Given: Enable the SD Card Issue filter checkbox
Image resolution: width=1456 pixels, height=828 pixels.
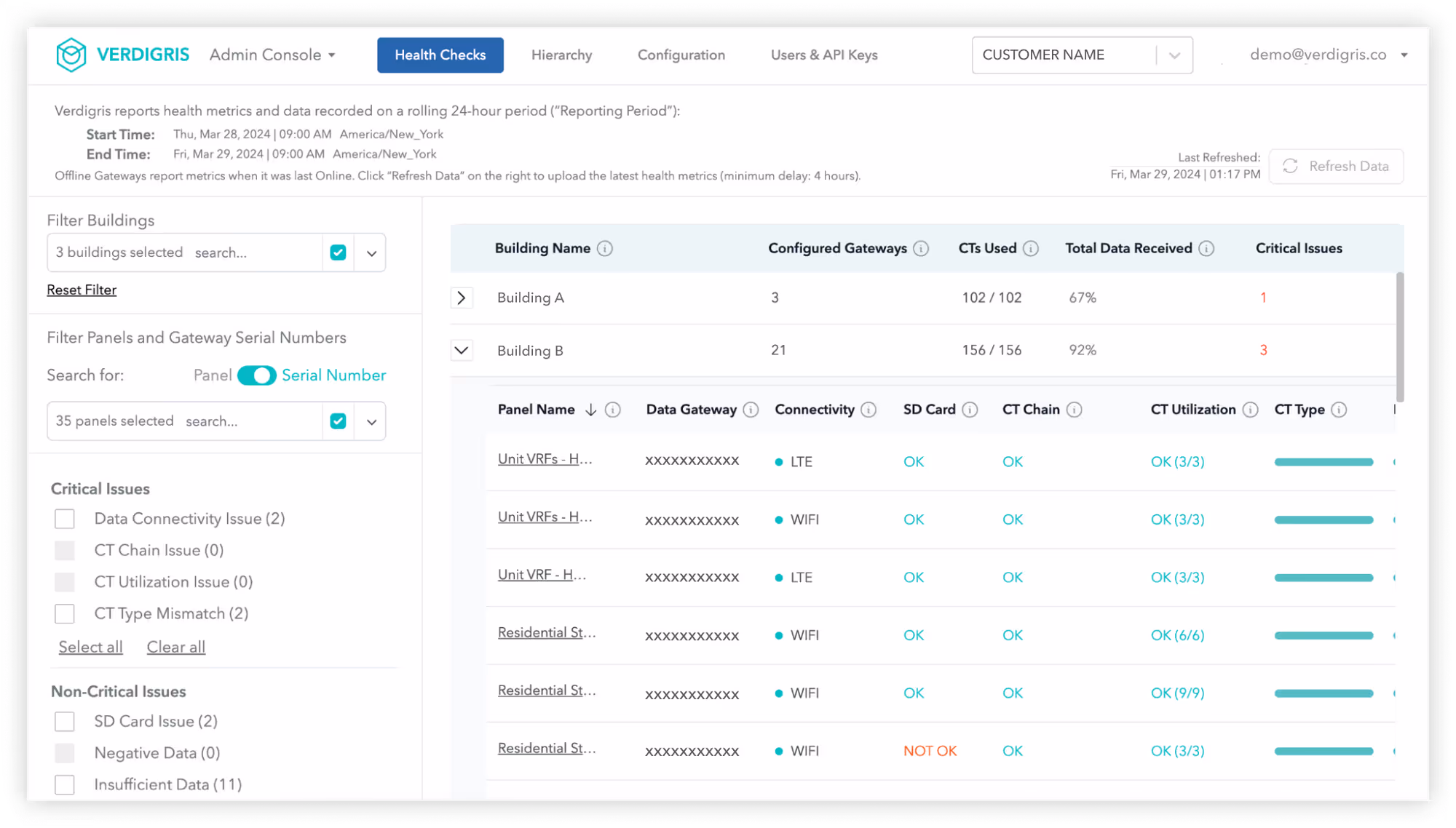Looking at the screenshot, I should tap(65, 722).
